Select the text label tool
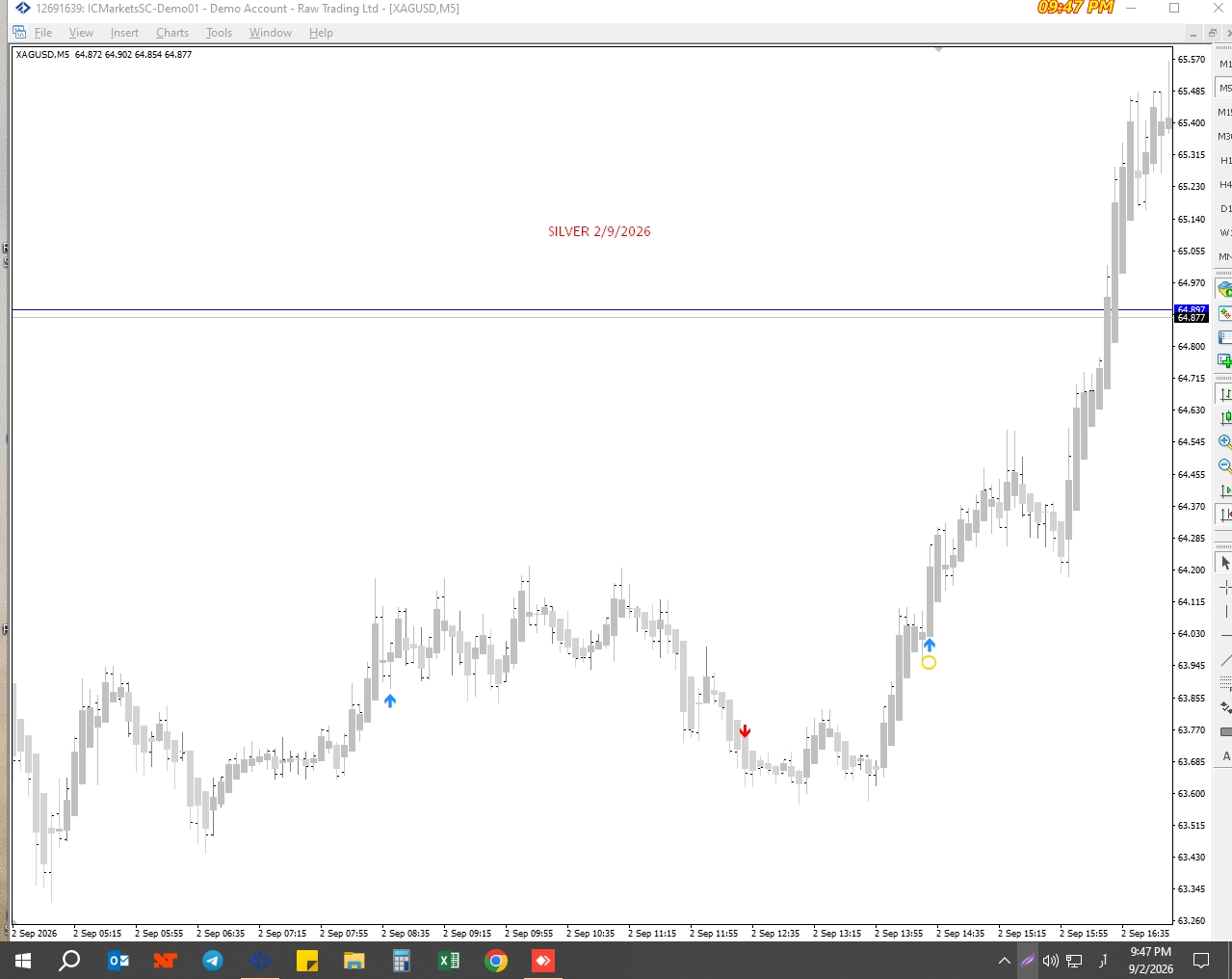The image size is (1232, 979). coord(1225,756)
